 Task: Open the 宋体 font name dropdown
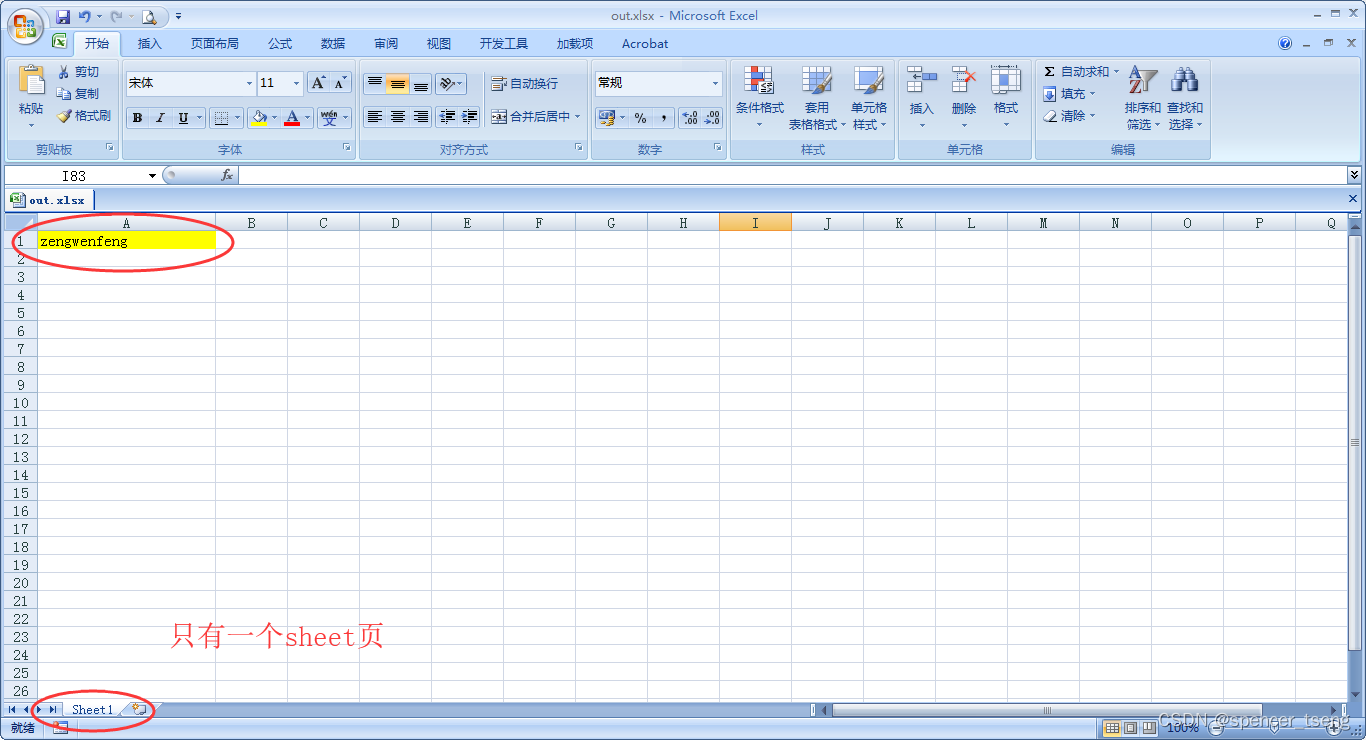pyautogui.click(x=249, y=83)
